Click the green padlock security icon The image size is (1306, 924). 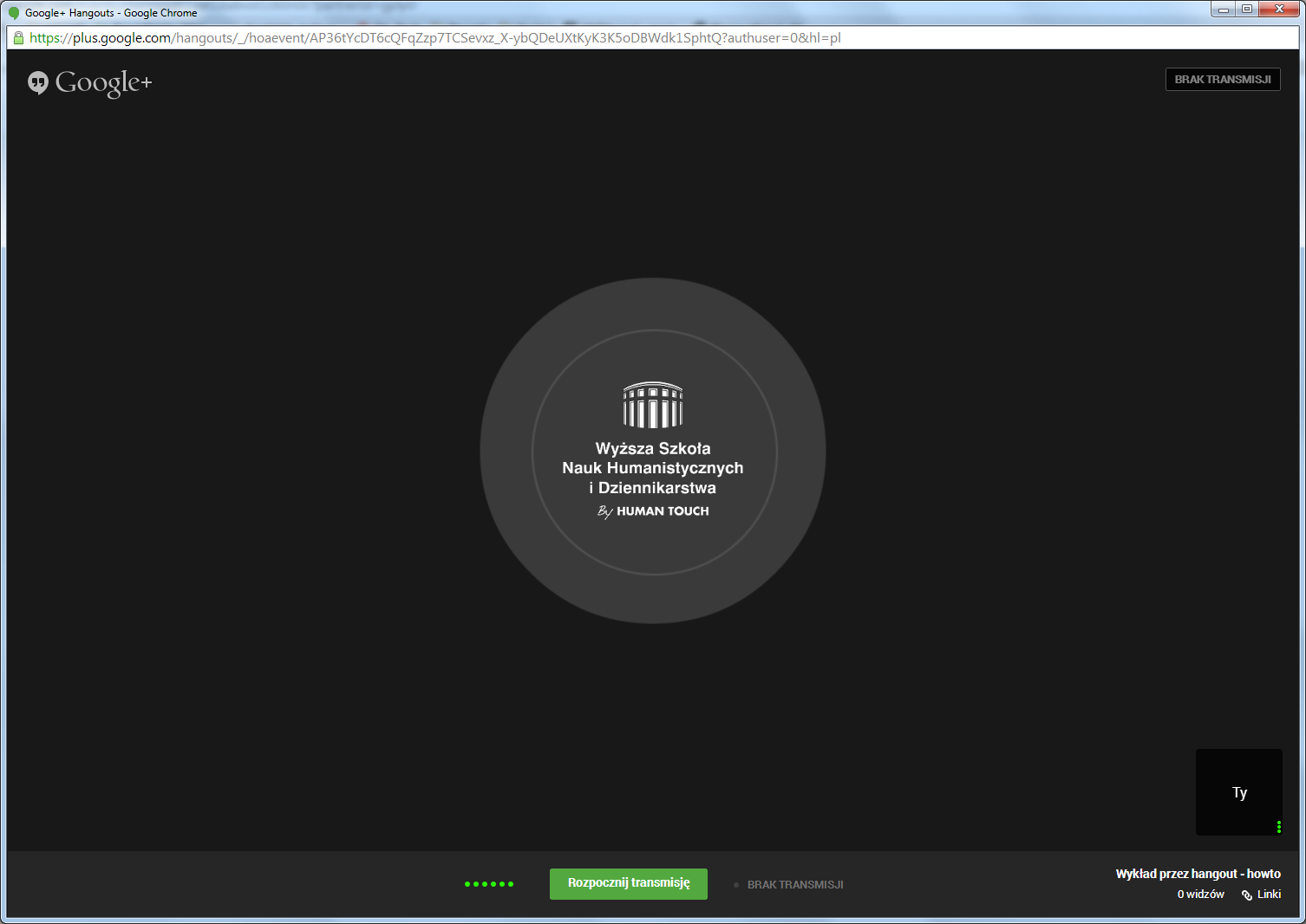(18, 38)
